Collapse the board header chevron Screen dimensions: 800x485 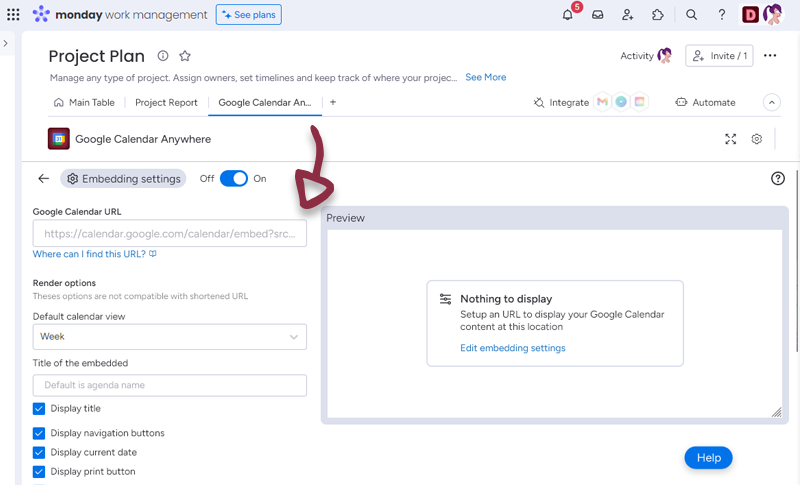coord(771,102)
